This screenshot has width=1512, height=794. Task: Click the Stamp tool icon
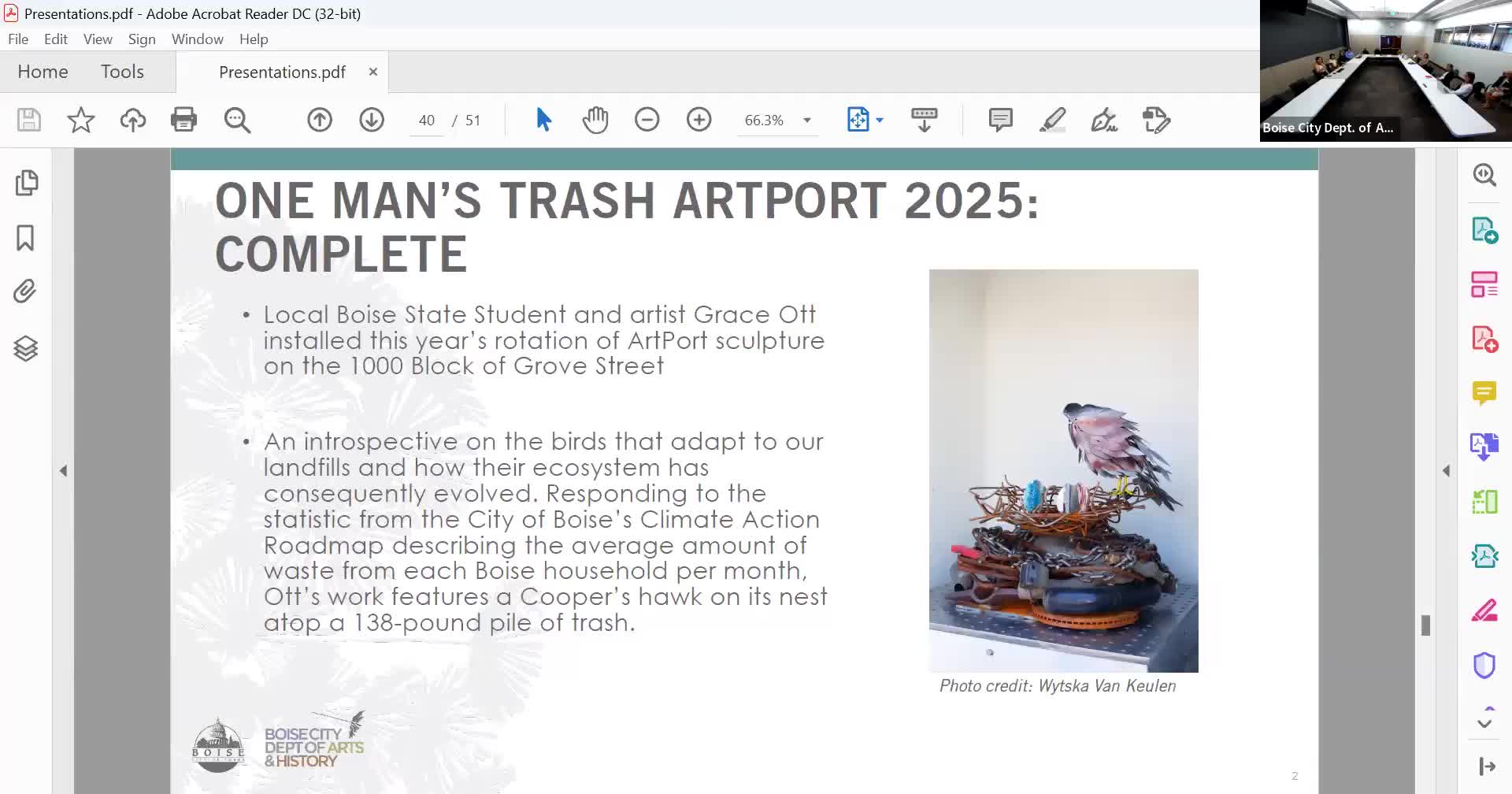1156,120
